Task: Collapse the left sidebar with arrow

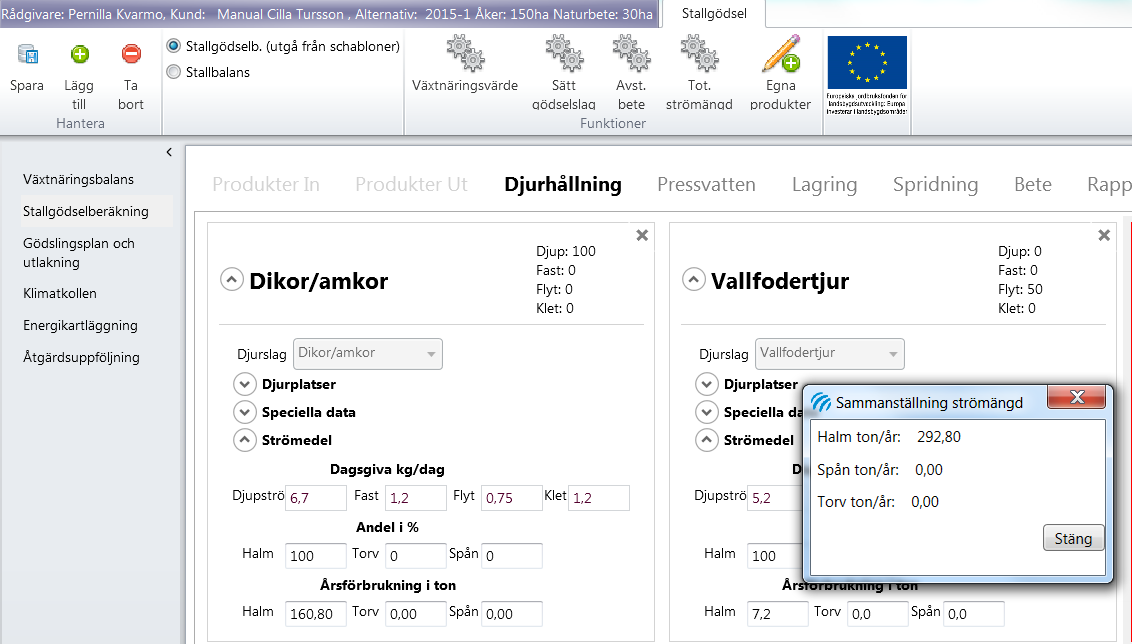Action: click(x=169, y=152)
